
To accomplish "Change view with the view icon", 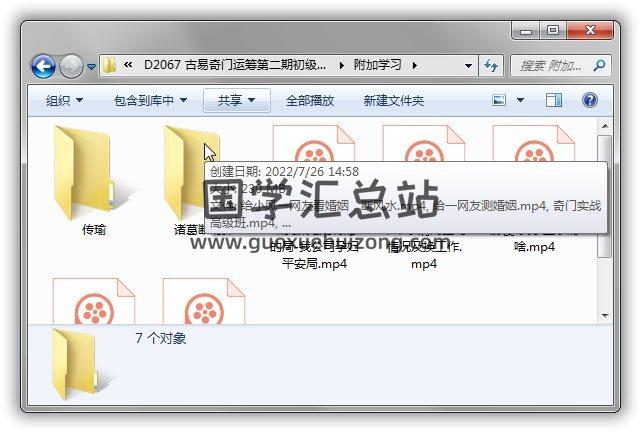I will click(499, 100).
